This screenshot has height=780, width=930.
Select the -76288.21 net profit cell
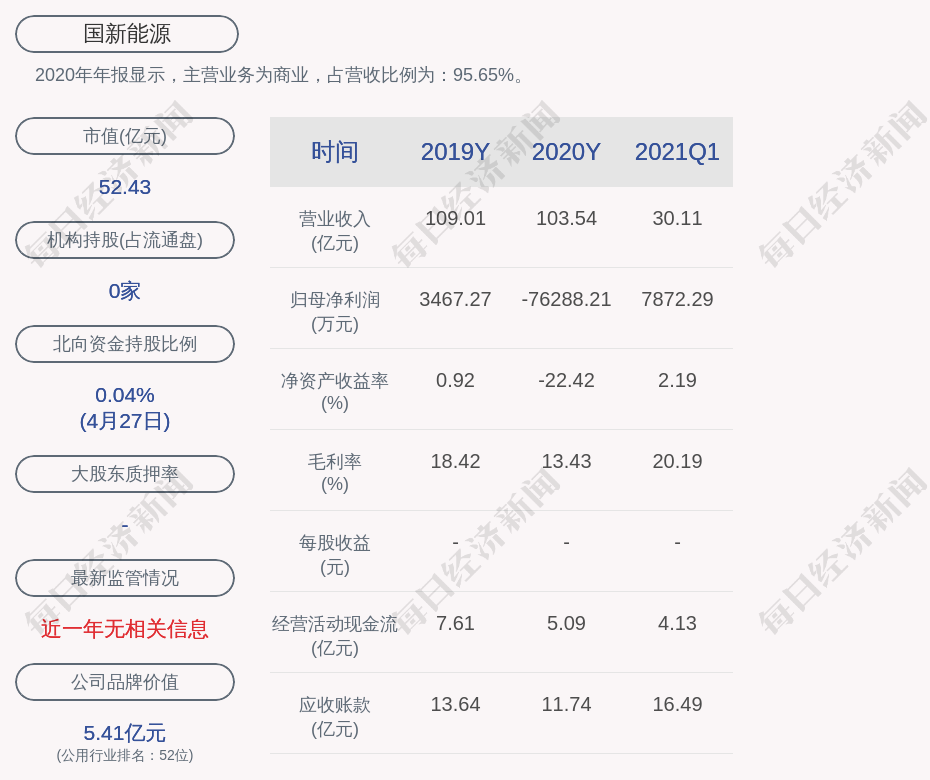pos(566,299)
